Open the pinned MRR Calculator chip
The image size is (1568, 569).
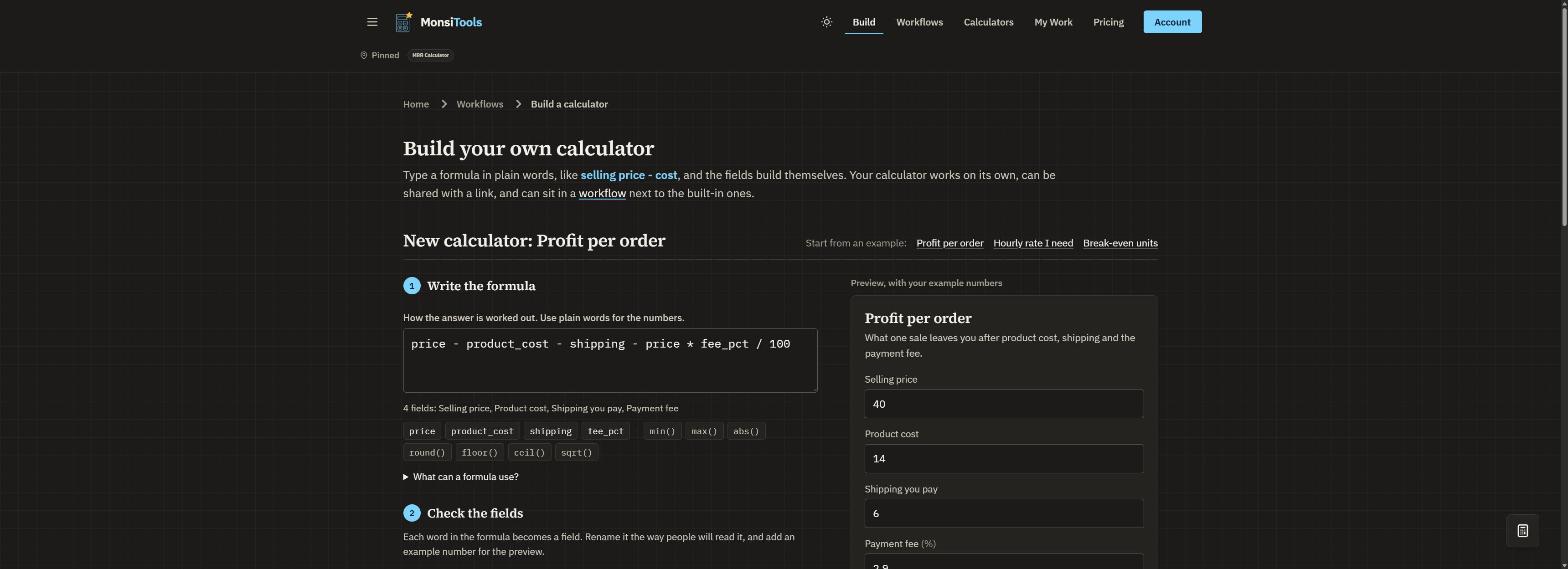pyautogui.click(x=431, y=55)
